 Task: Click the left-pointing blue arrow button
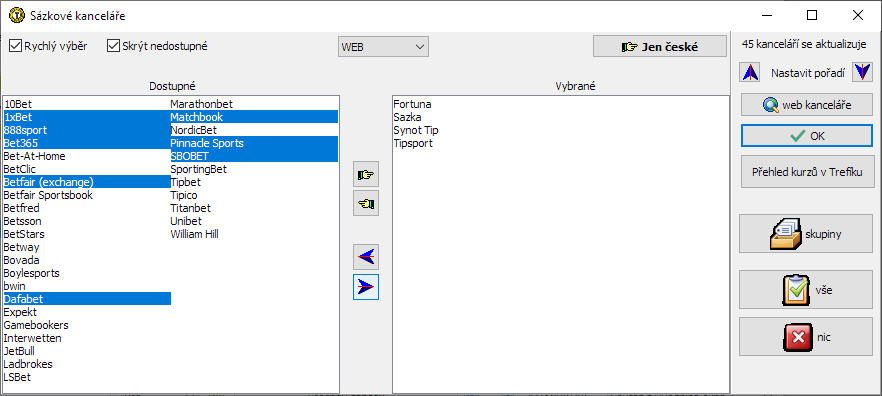[366, 258]
